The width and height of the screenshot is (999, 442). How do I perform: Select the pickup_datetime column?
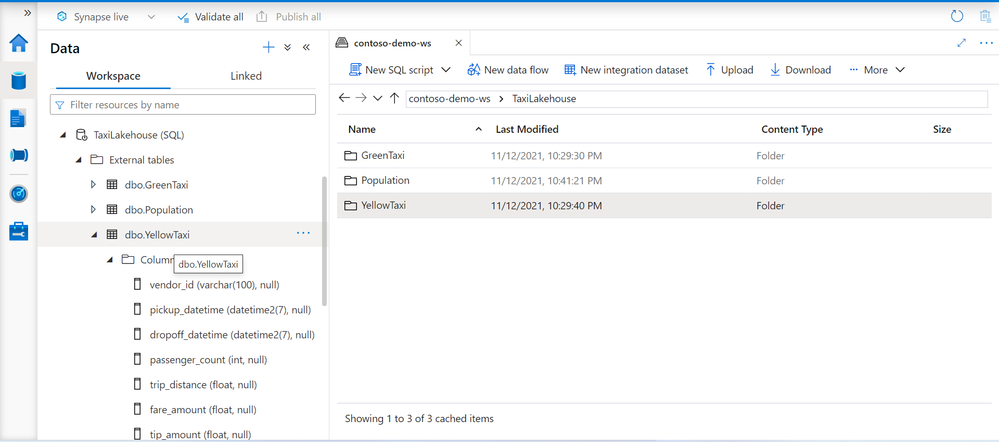tap(230, 310)
